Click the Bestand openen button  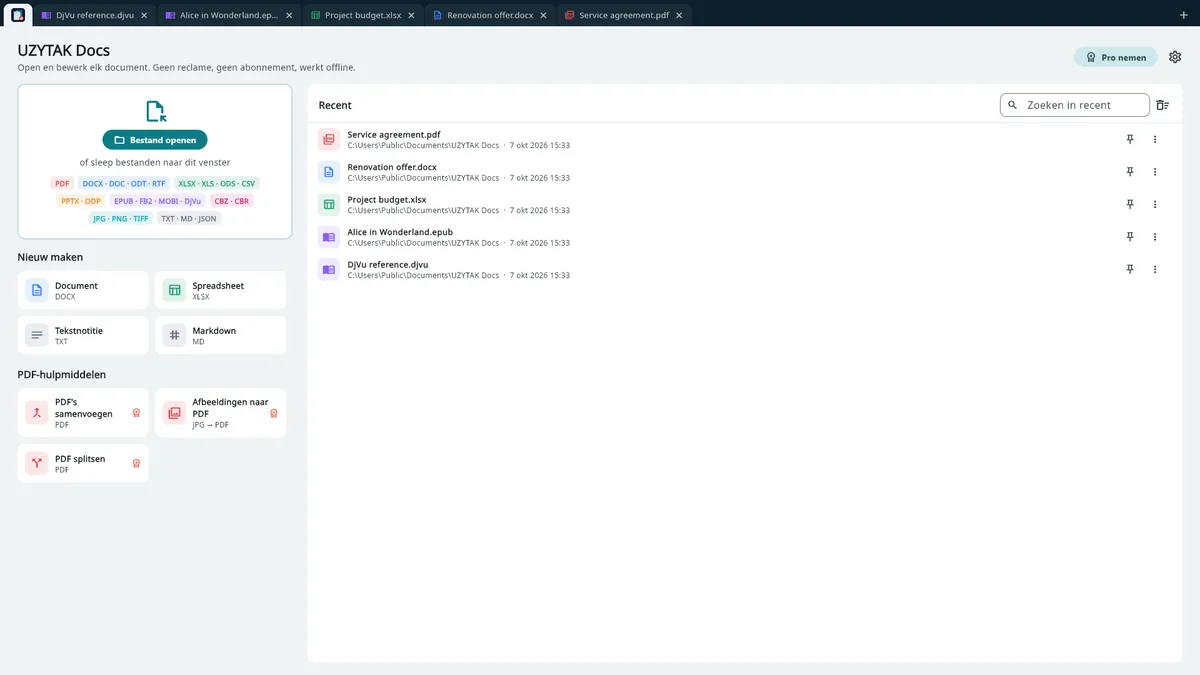[x=155, y=140]
